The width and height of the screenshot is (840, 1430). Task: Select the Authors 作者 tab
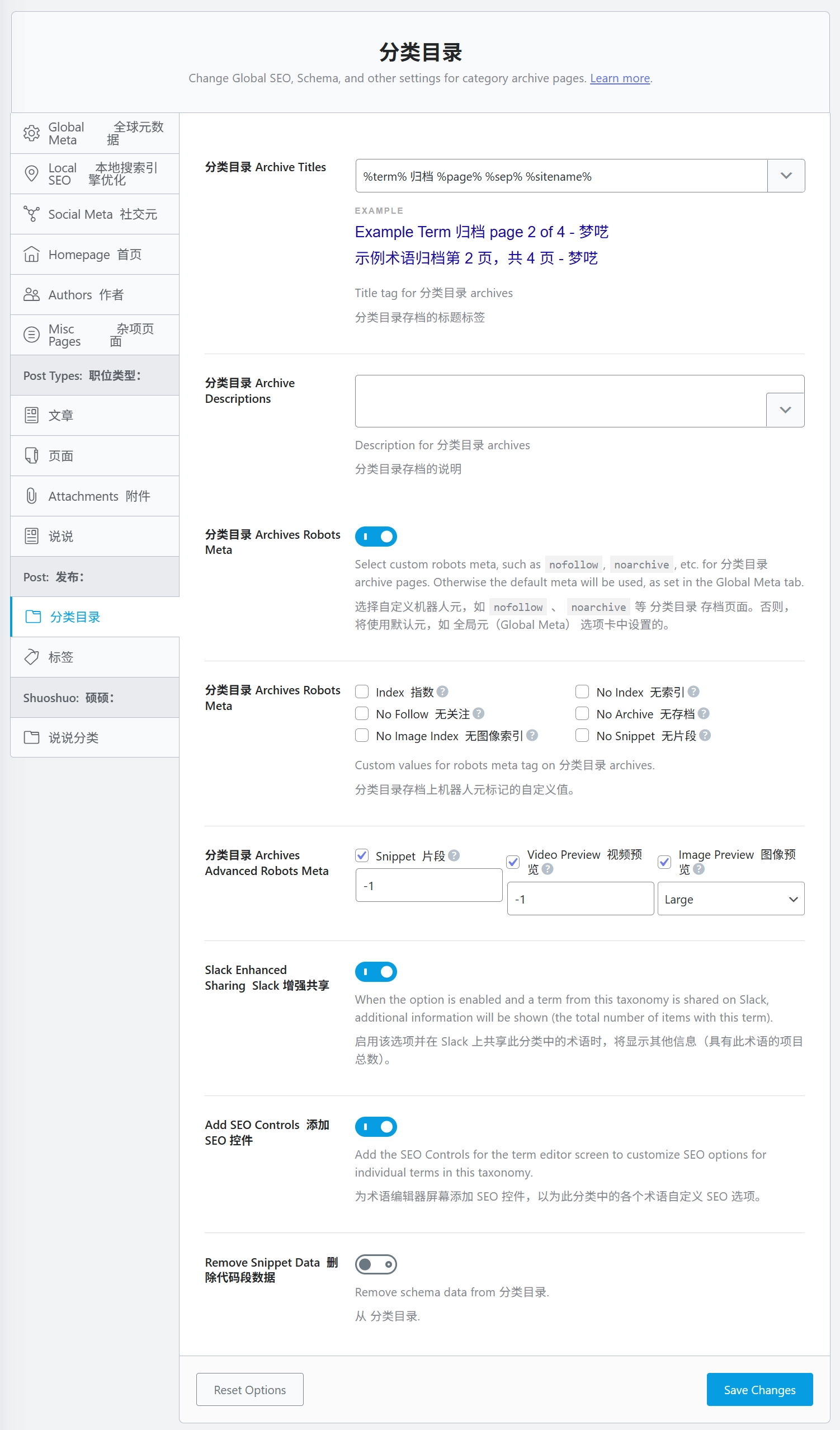click(95, 294)
